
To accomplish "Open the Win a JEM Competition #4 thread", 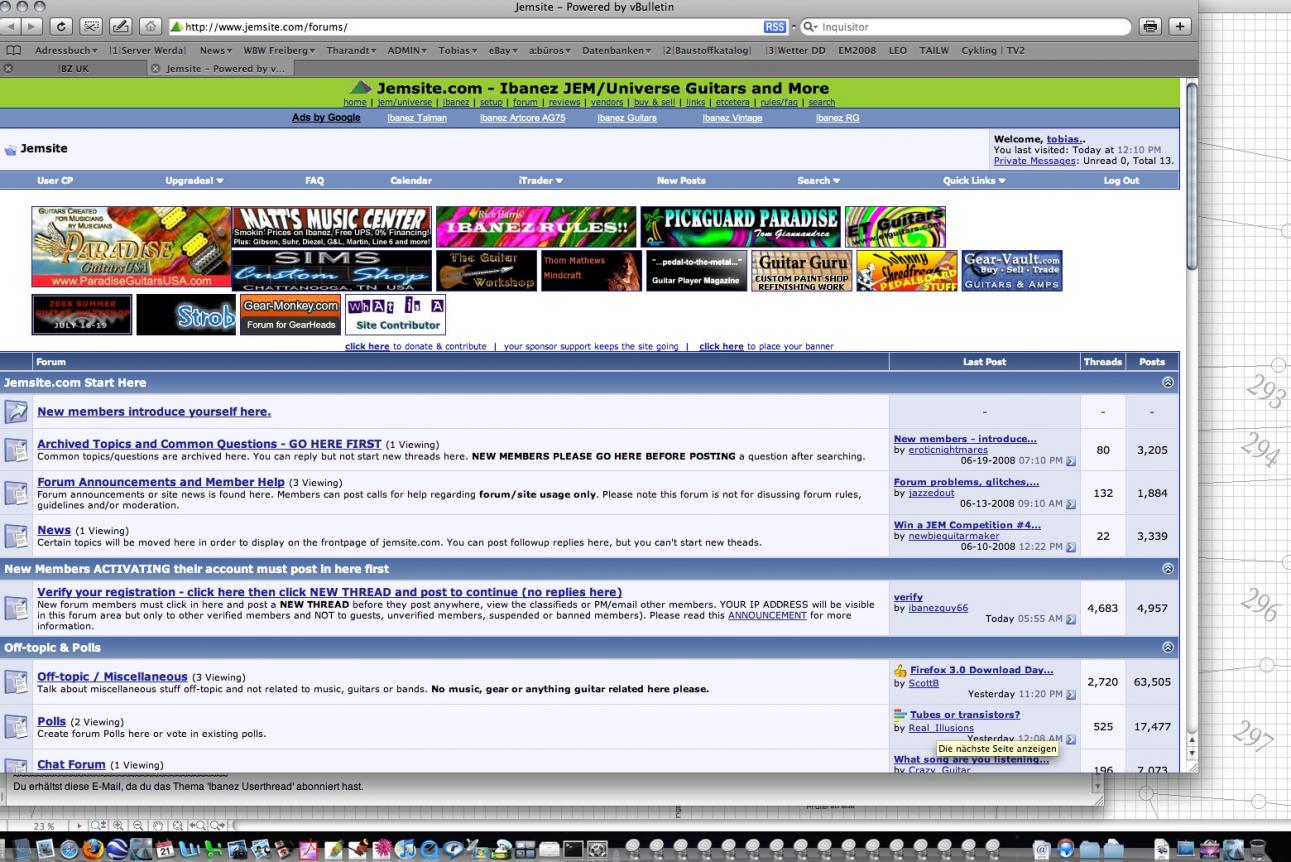I will click(x=967, y=525).
